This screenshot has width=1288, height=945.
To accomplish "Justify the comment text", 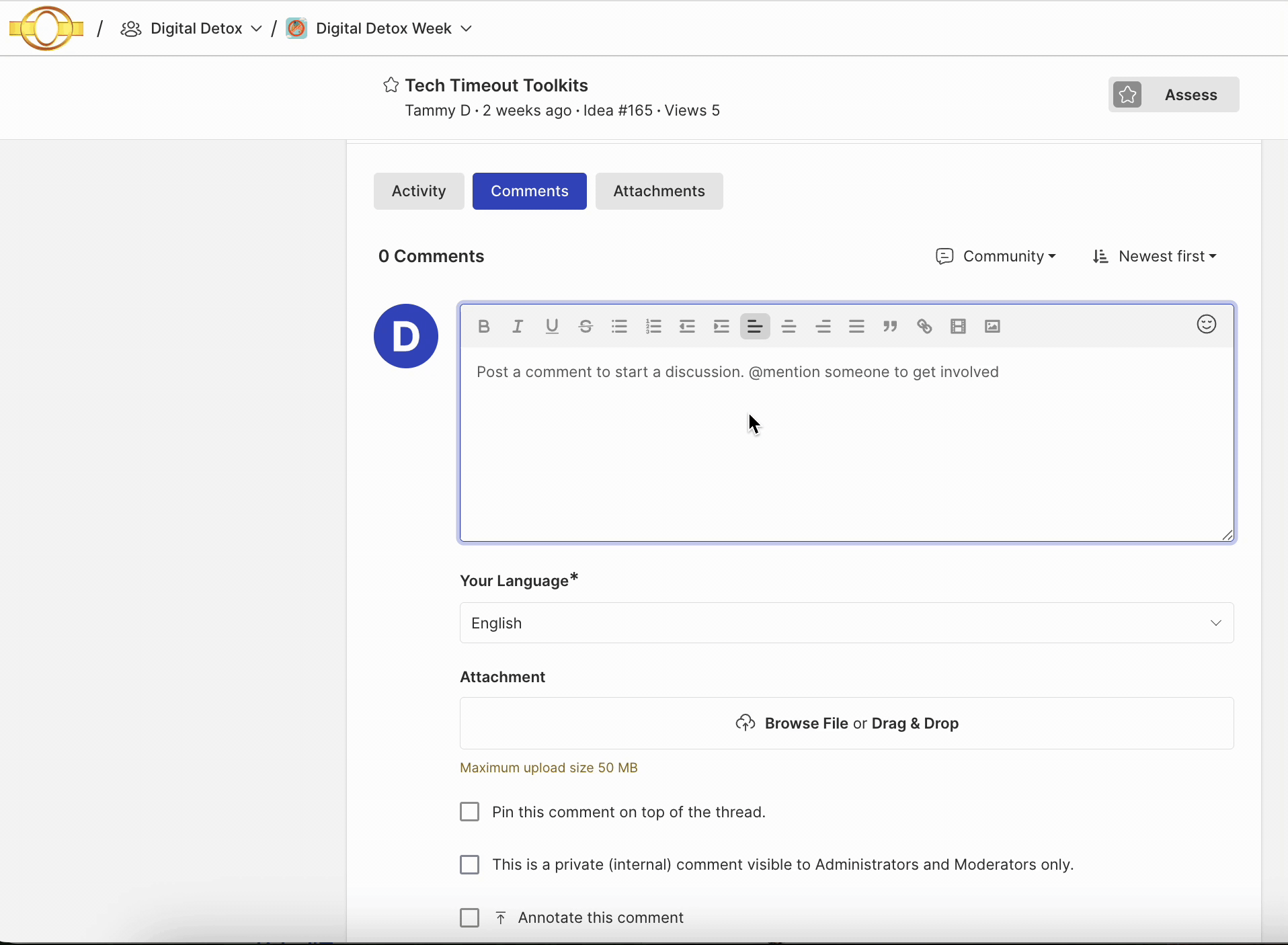I will pos(856,327).
